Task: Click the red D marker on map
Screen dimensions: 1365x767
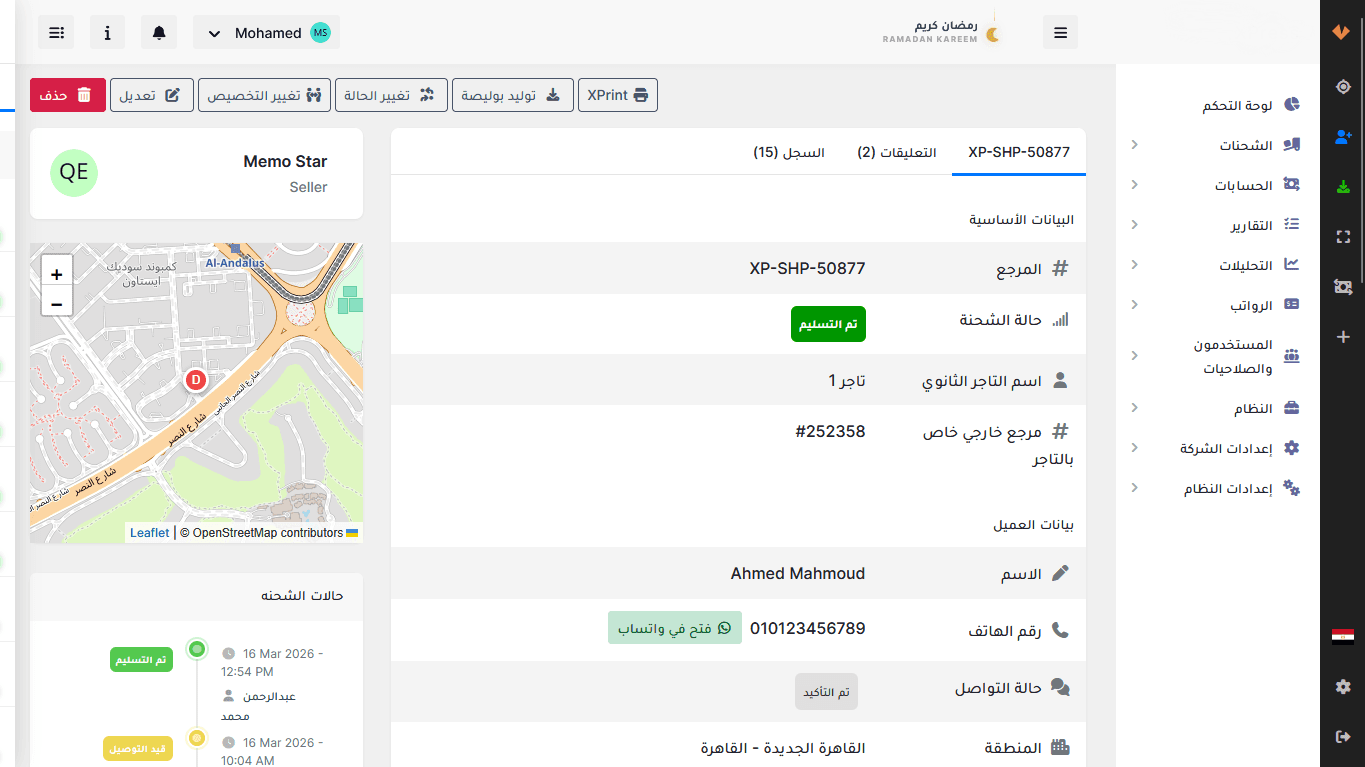Action: [x=196, y=379]
